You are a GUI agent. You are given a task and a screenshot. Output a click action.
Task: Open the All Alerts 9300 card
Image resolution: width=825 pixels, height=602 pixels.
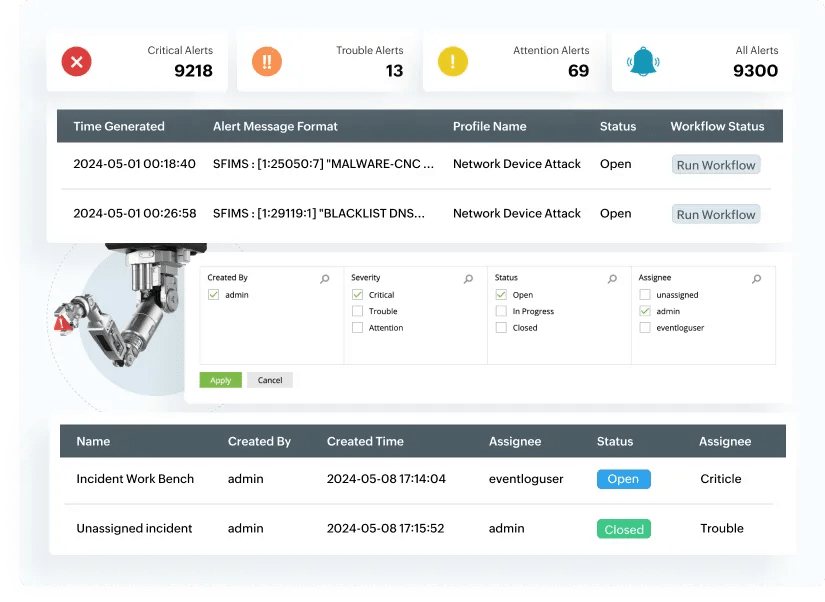pyautogui.click(x=701, y=62)
